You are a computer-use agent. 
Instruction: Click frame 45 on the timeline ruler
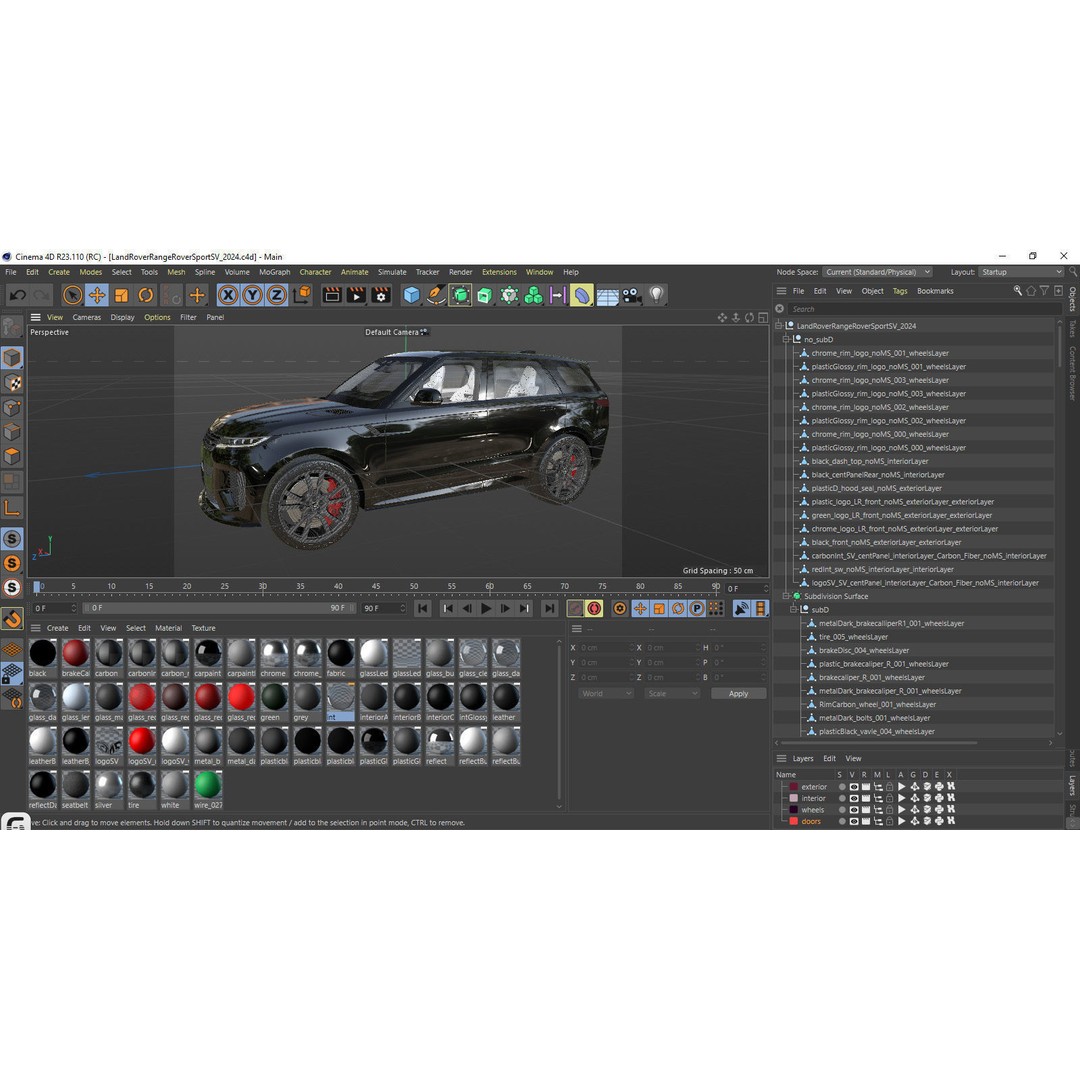[x=376, y=587]
